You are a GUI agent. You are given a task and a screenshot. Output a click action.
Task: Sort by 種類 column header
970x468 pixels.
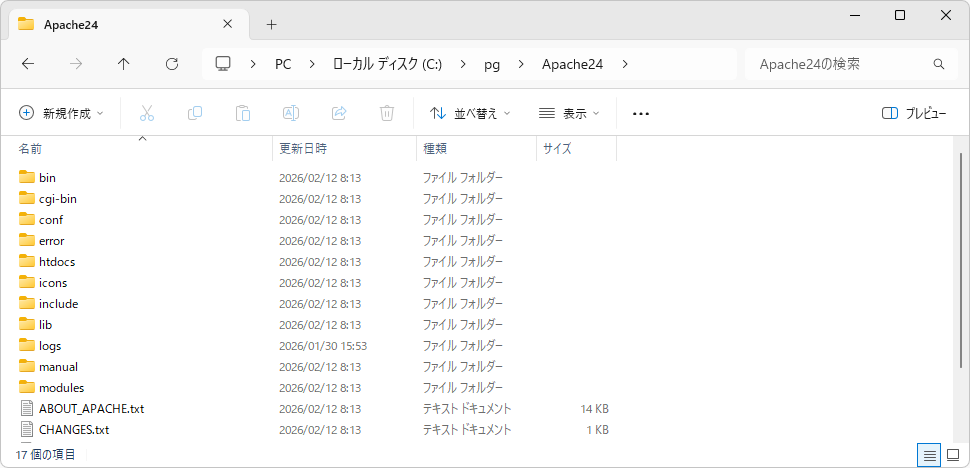coord(476,148)
